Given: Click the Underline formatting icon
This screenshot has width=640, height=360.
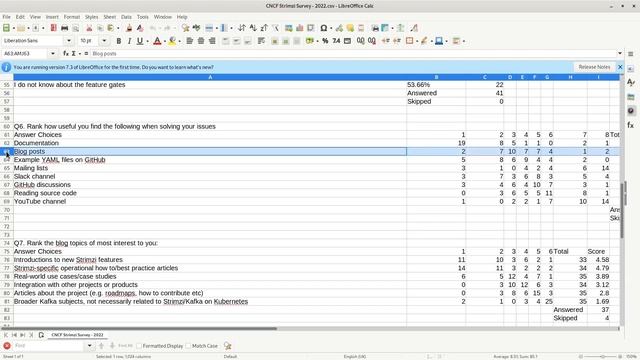Looking at the screenshot, I should coord(140,41).
